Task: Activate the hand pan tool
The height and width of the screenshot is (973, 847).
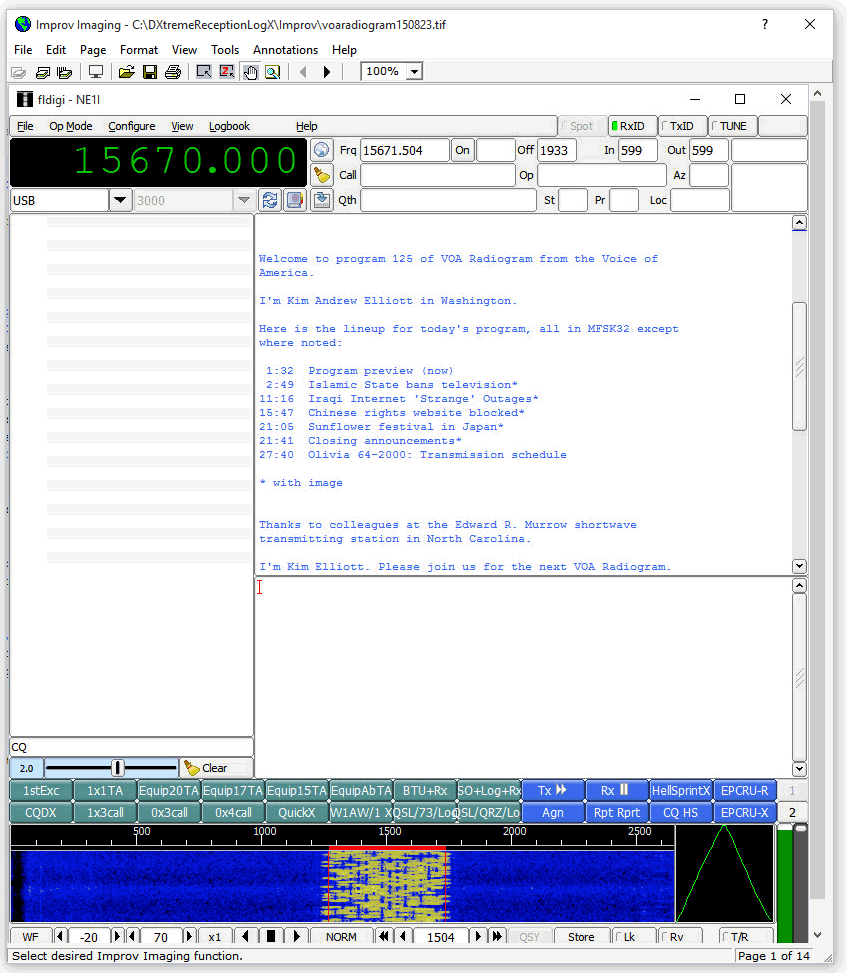Action: coord(250,72)
